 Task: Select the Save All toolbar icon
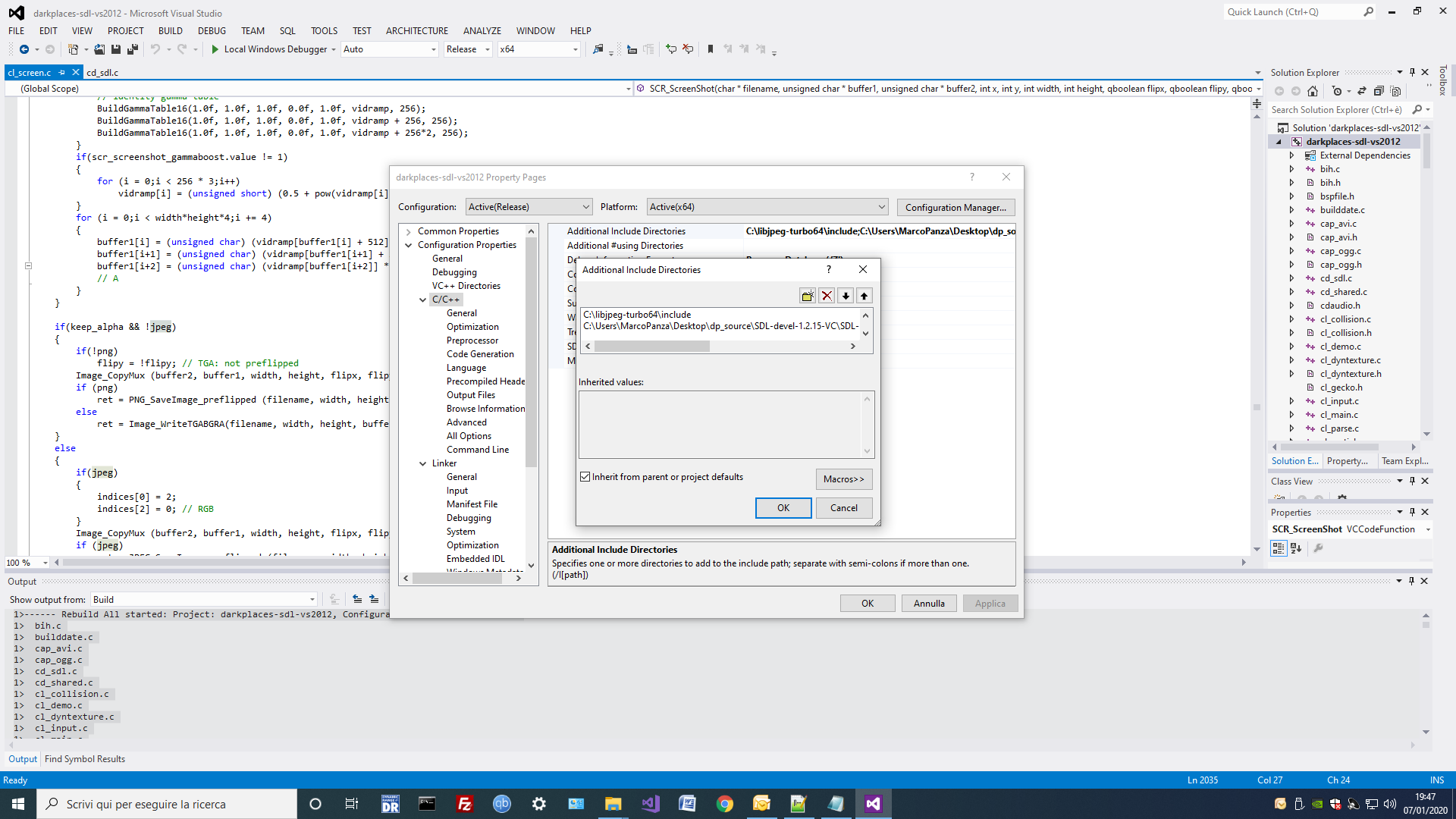(x=132, y=49)
